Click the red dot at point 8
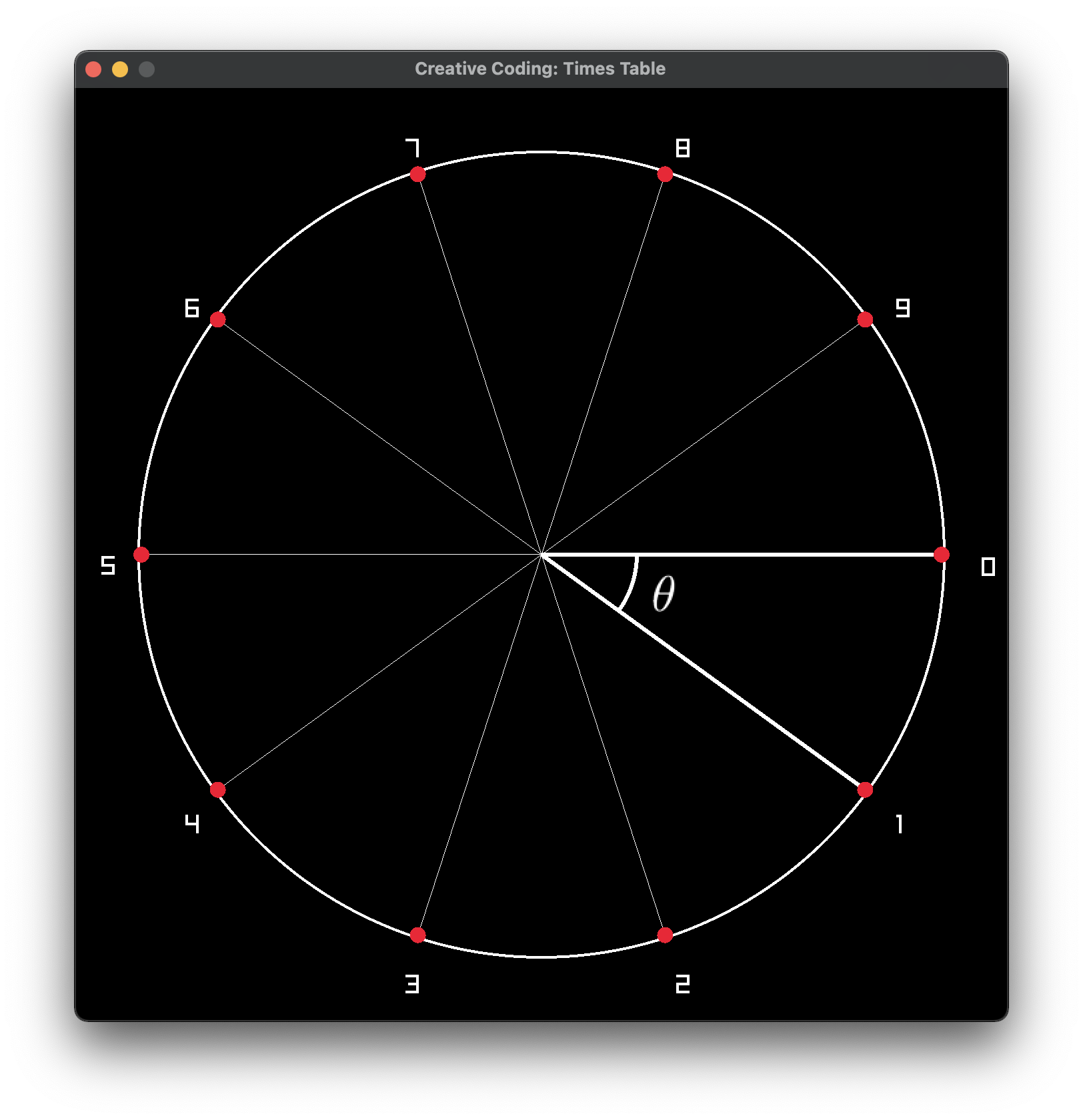 click(665, 175)
